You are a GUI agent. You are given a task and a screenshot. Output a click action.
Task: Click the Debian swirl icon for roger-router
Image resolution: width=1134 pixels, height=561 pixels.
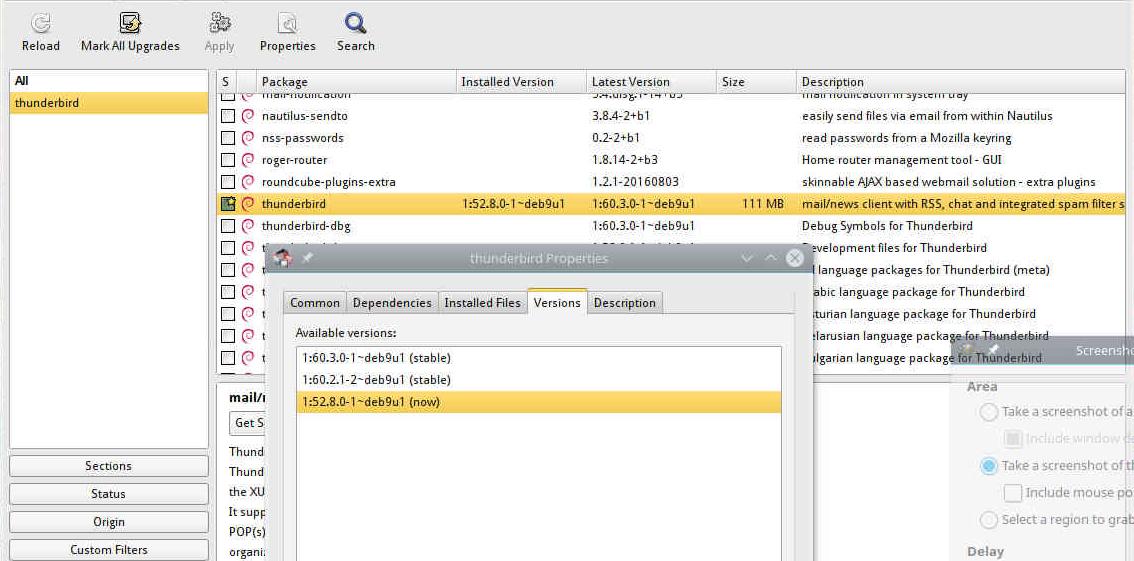pyautogui.click(x=248, y=160)
